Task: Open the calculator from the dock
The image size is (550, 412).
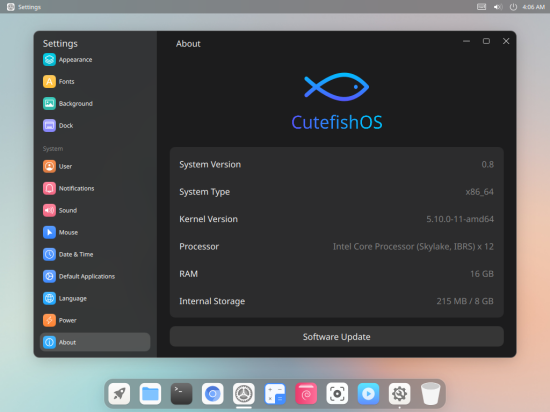Action: [275, 394]
